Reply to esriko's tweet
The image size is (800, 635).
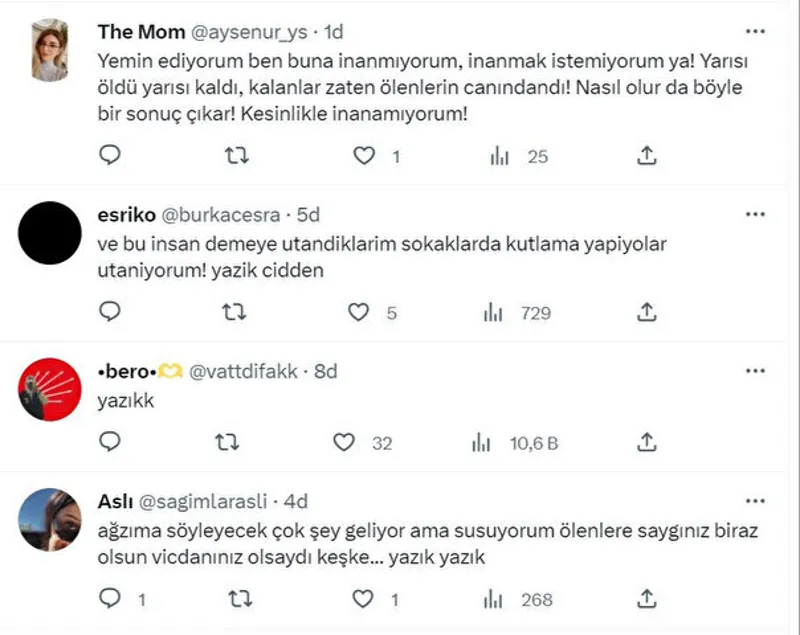112,312
